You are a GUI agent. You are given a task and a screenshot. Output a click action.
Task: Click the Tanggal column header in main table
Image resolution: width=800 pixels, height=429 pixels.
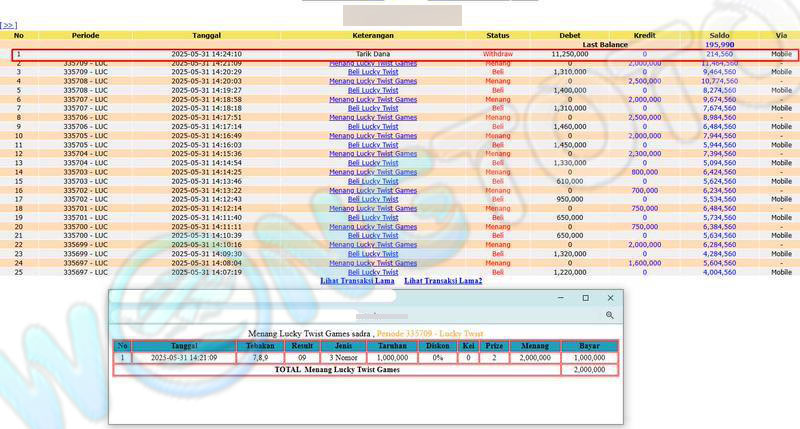coord(206,35)
